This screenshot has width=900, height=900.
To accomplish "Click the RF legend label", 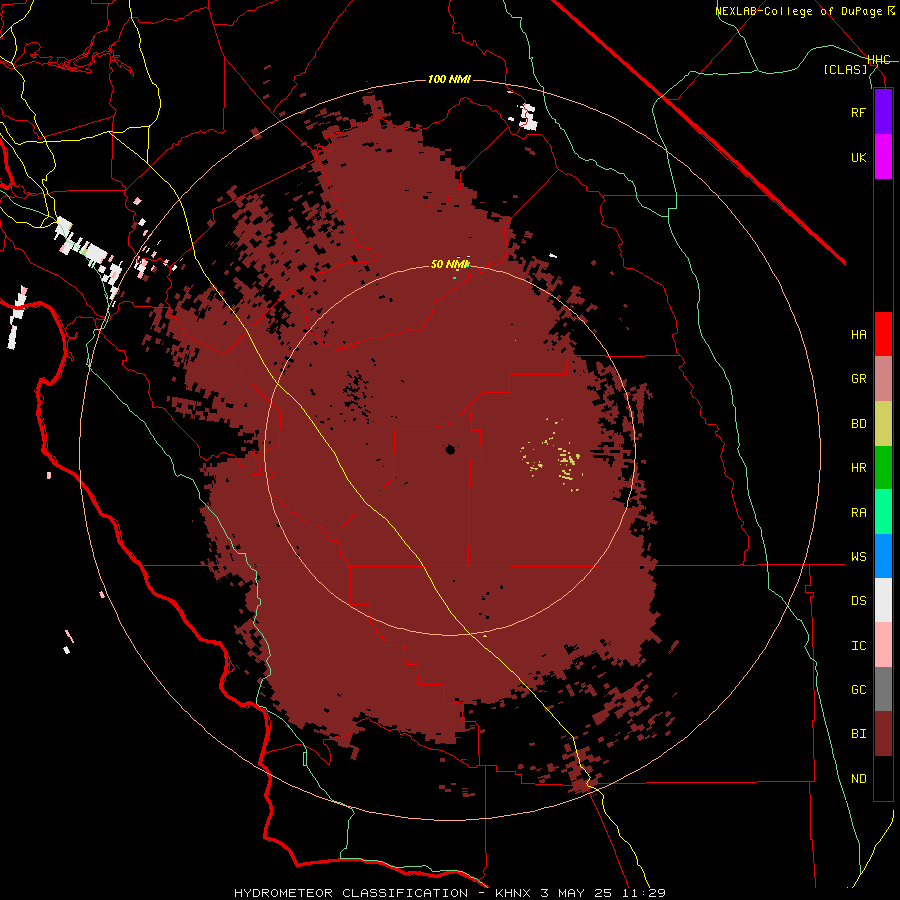I will [858, 112].
